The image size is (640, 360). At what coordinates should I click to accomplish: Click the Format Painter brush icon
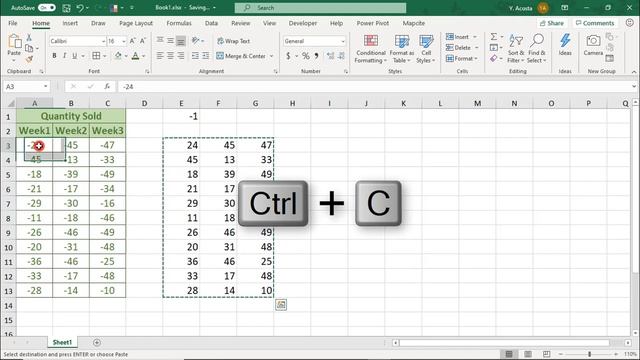(29, 59)
